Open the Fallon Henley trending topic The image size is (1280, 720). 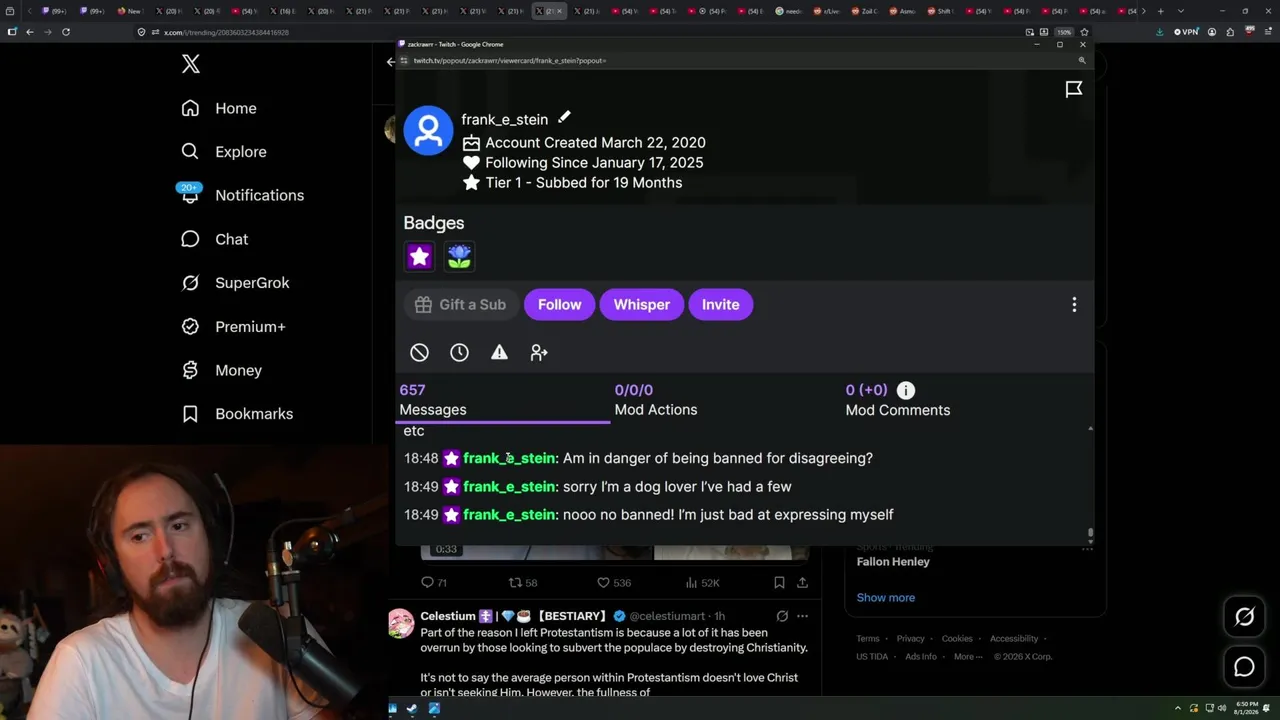point(893,562)
